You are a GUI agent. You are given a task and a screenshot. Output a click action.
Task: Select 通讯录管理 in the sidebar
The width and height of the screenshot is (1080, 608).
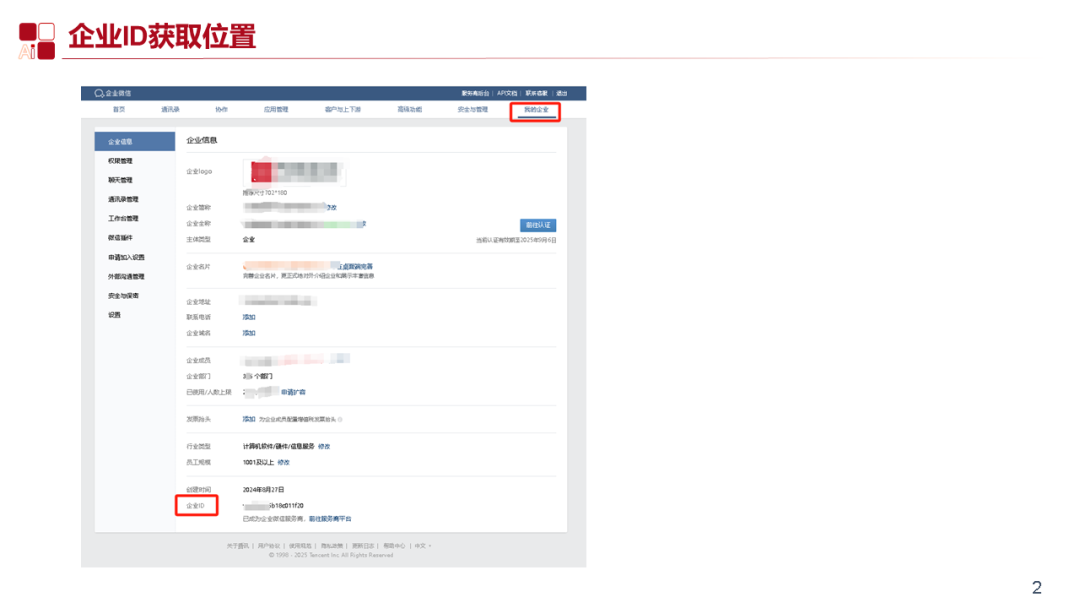123,200
